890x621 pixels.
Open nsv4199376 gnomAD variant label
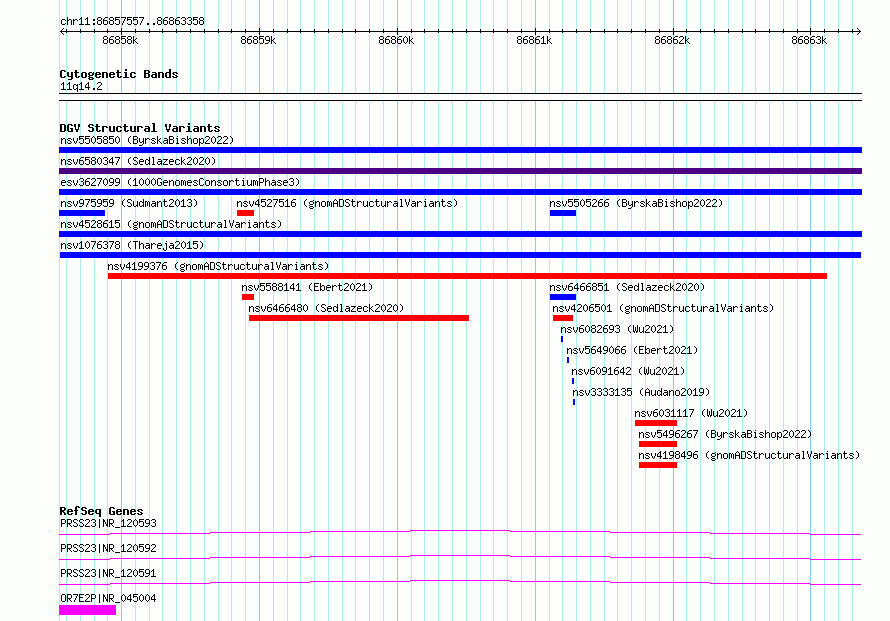point(218,266)
